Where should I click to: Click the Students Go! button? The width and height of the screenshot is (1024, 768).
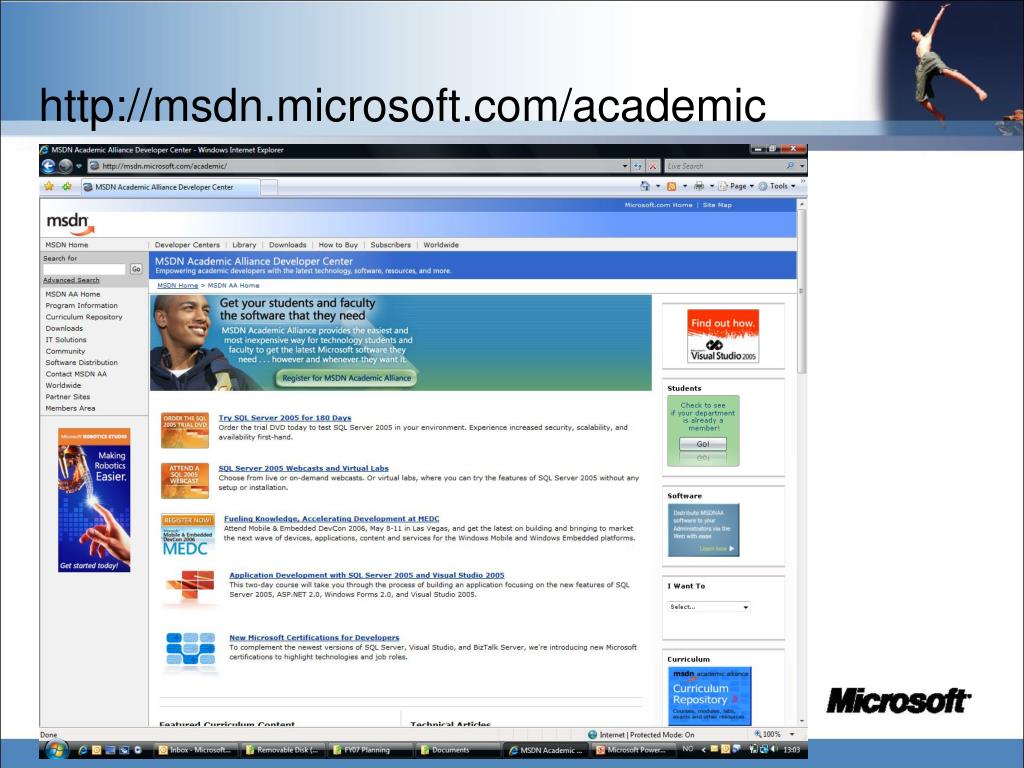[703, 444]
